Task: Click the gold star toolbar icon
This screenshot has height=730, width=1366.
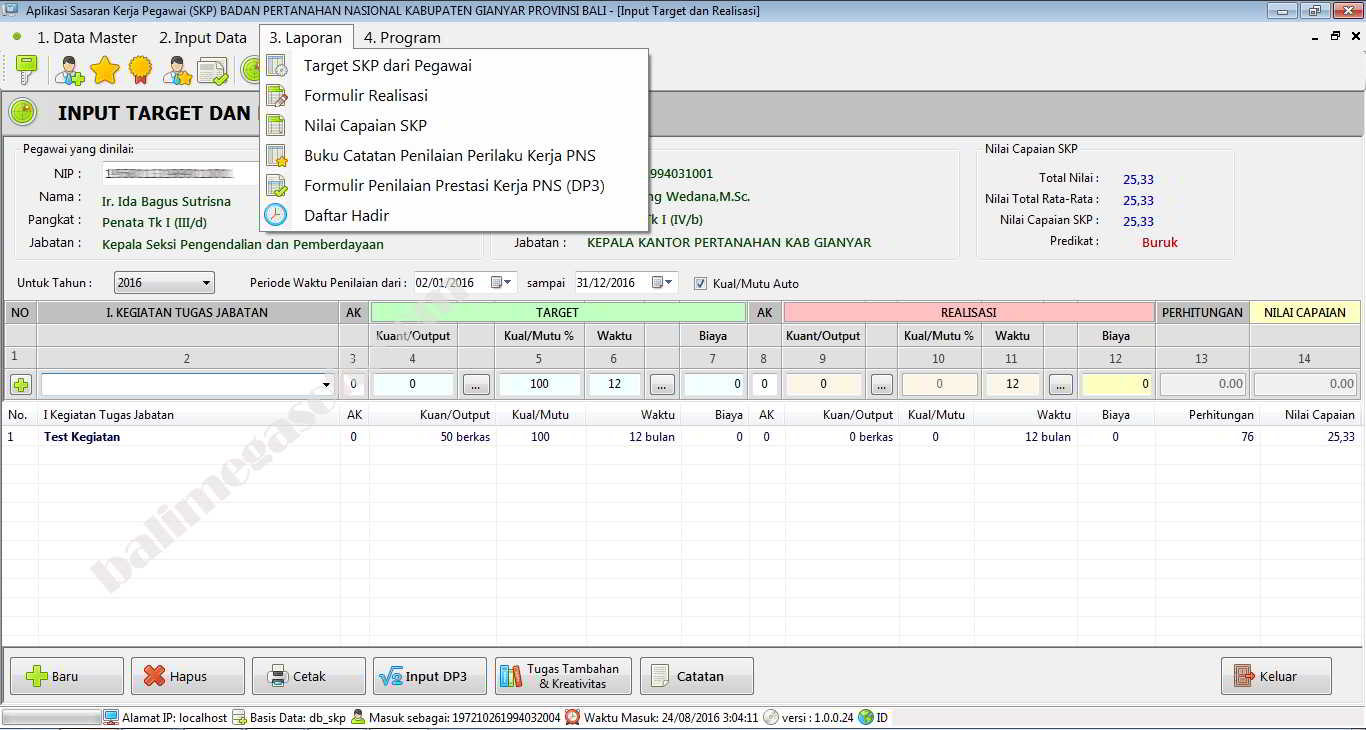Action: [x=105, y=70]
